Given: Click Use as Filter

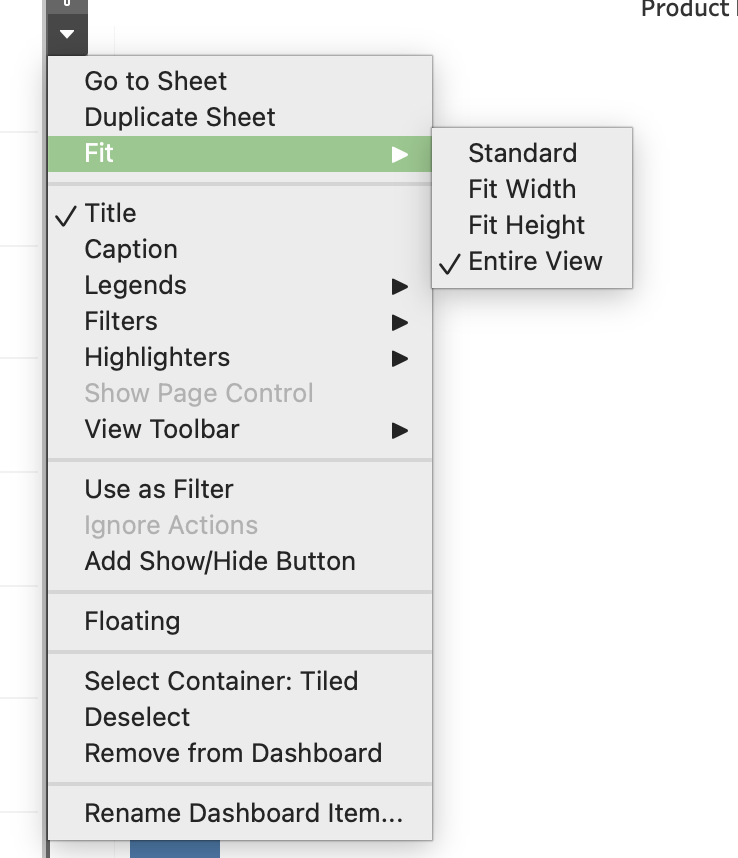Looking at the screenshot, I should (158, 489).
